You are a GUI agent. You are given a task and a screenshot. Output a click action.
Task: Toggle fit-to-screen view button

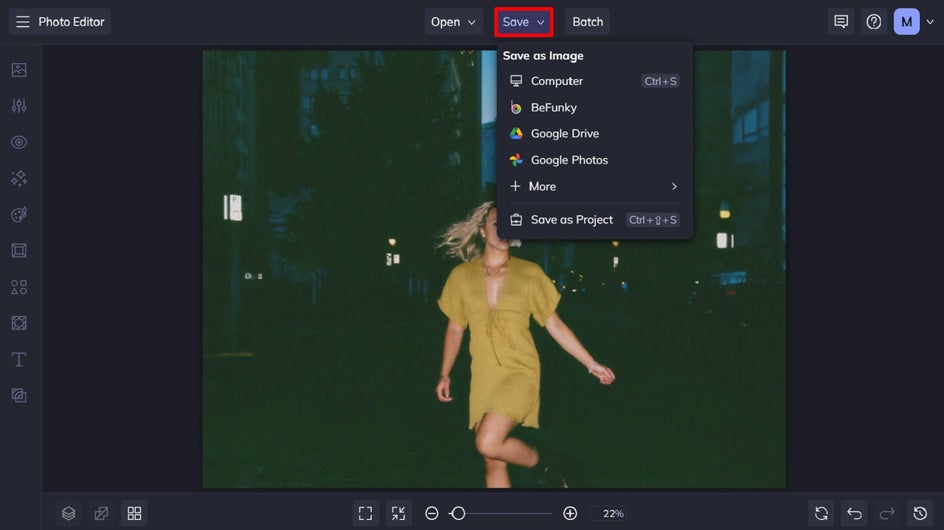[365, 513]
